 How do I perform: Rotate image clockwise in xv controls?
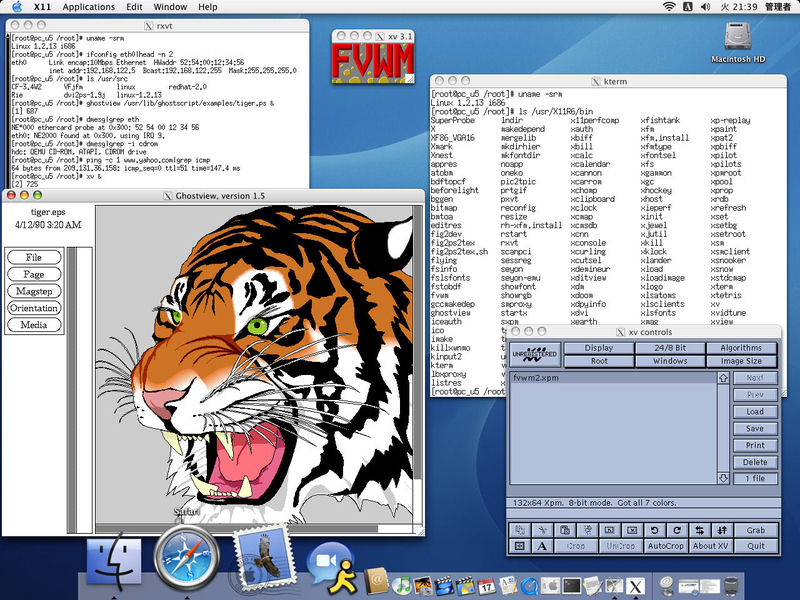(x=677, y=530)
